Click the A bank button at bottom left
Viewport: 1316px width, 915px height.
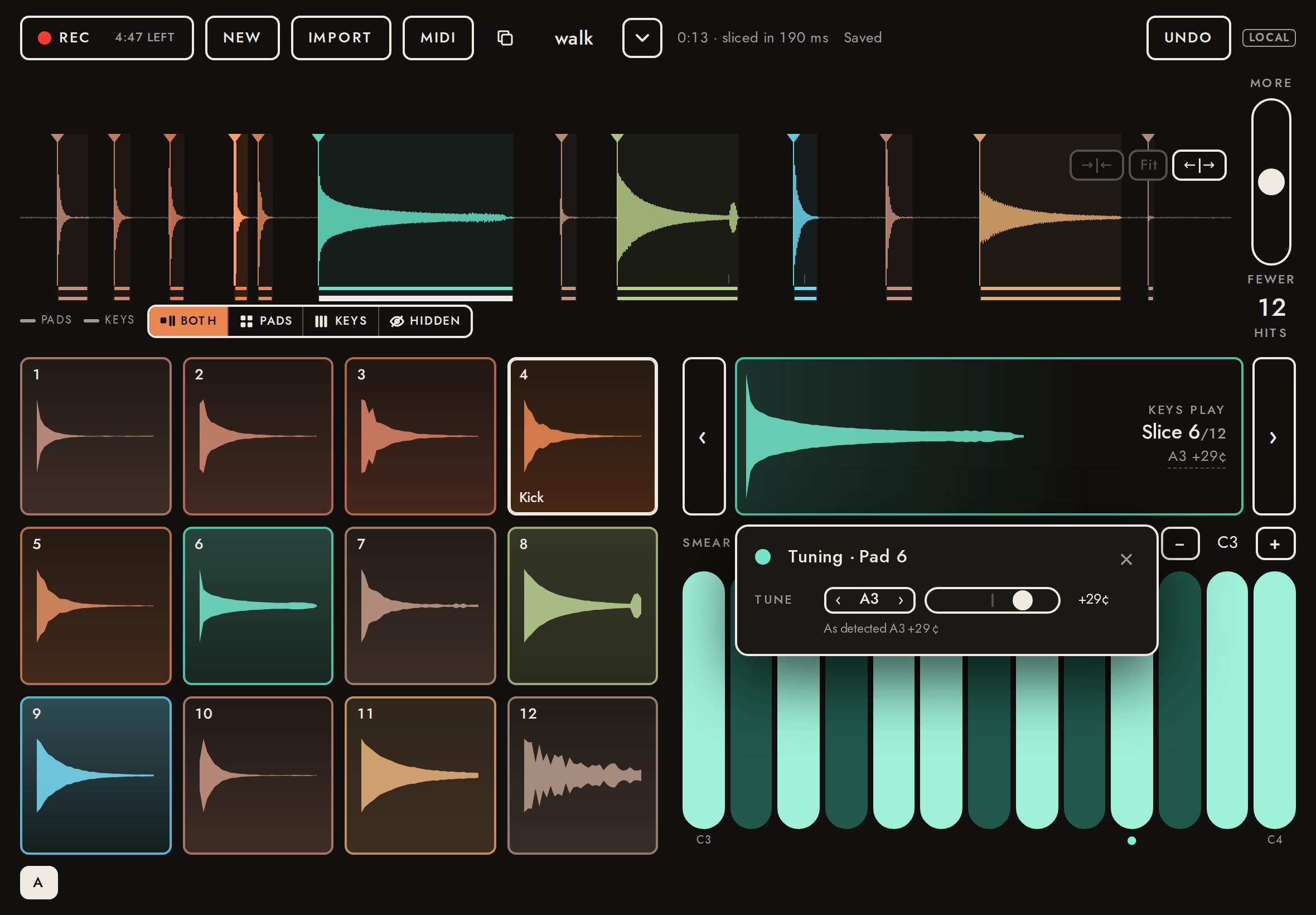[x=39, y=883]
